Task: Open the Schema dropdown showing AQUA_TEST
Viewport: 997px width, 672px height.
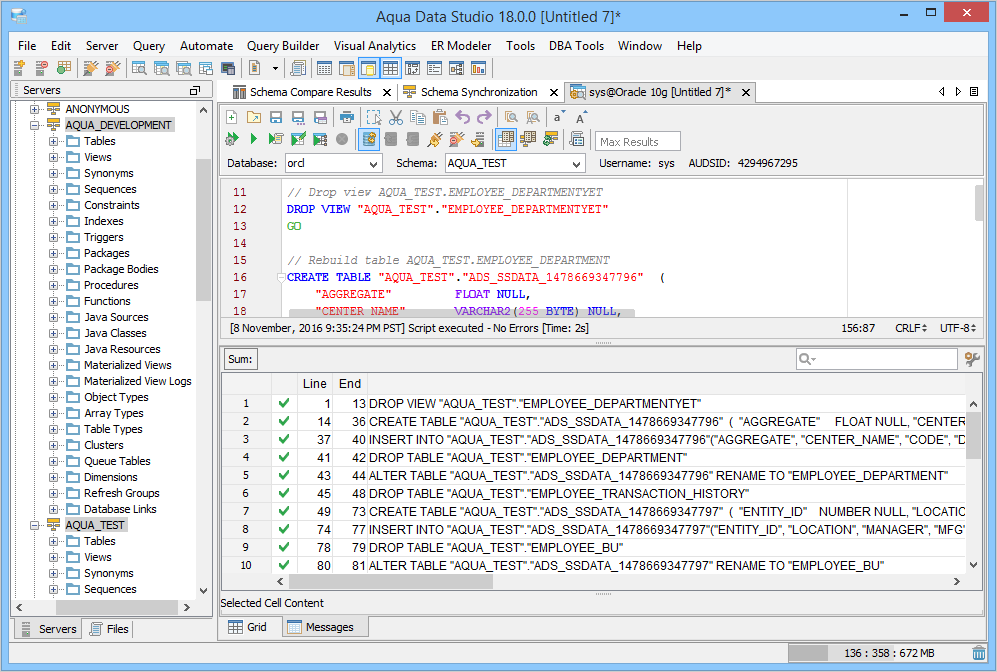Action: tap(515, 163)
